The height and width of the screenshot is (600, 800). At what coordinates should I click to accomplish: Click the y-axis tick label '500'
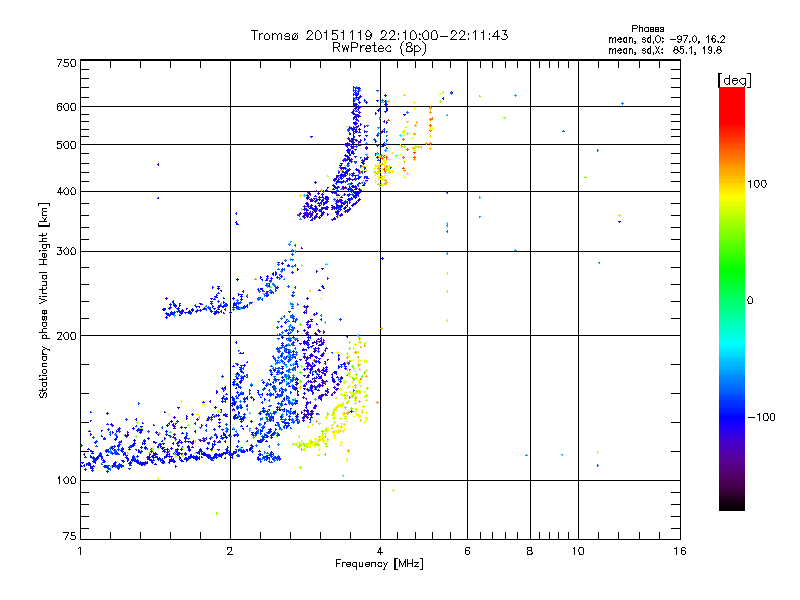click(x=66, y=145)
